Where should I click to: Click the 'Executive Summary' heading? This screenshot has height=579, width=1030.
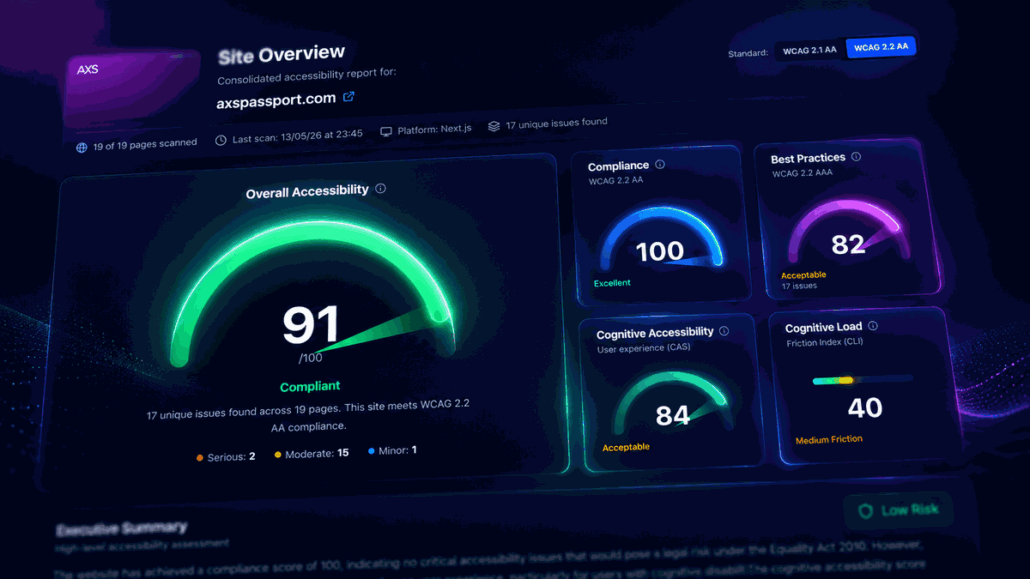(x=122, y=528)
